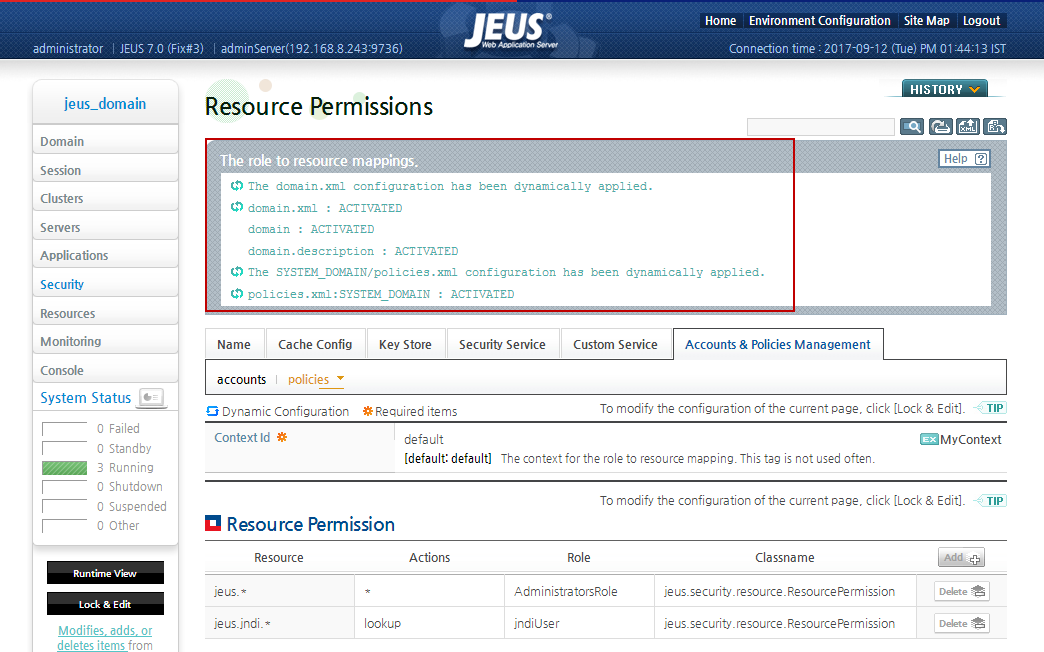Open the policies submenu dropdown
This screenshot has height=652, width=1044.
pos(316,379)
